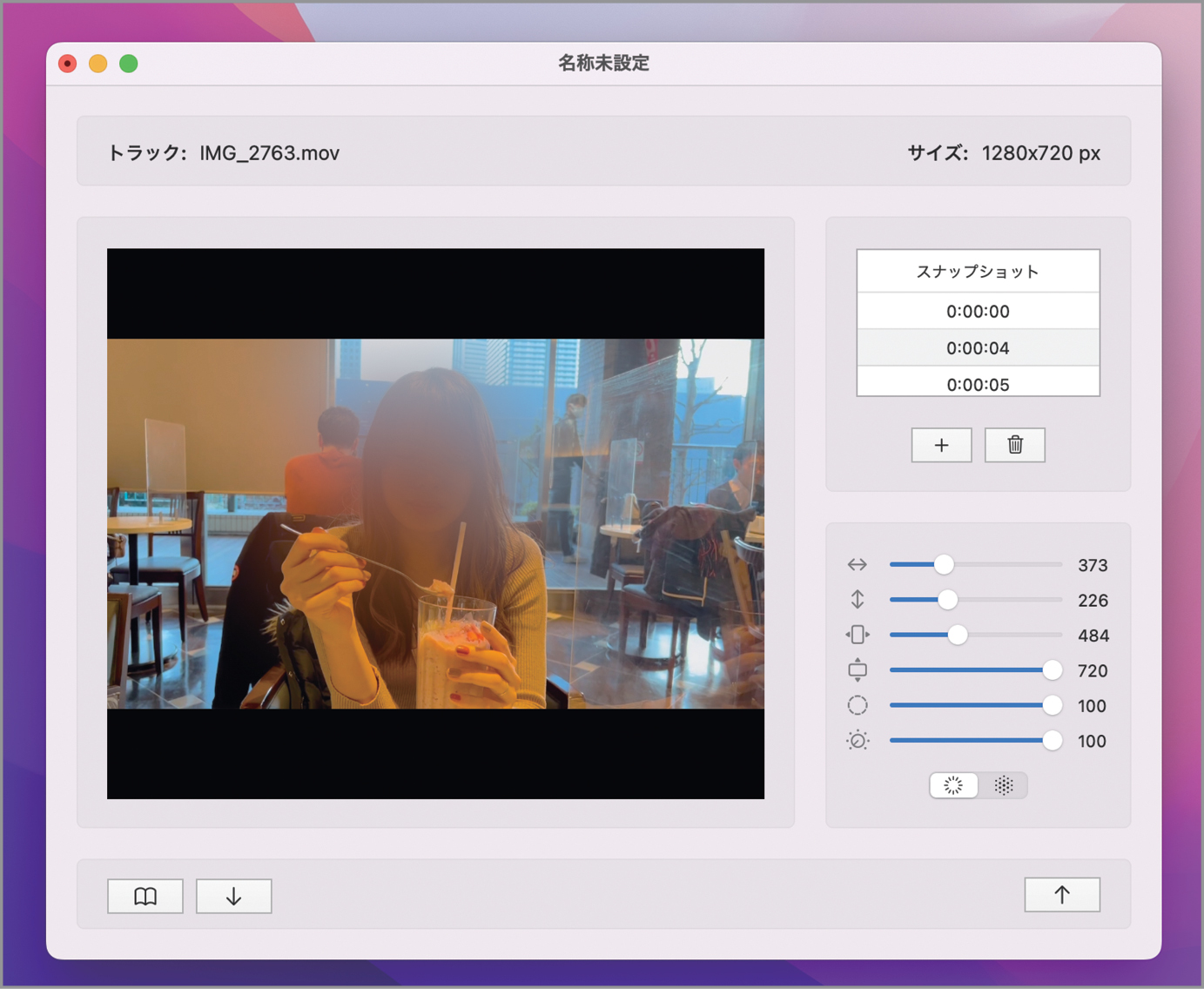Delete the snapshot with the trash icon
The width and height of the screenshot is (1204, 989).
tap(1014, 445)
